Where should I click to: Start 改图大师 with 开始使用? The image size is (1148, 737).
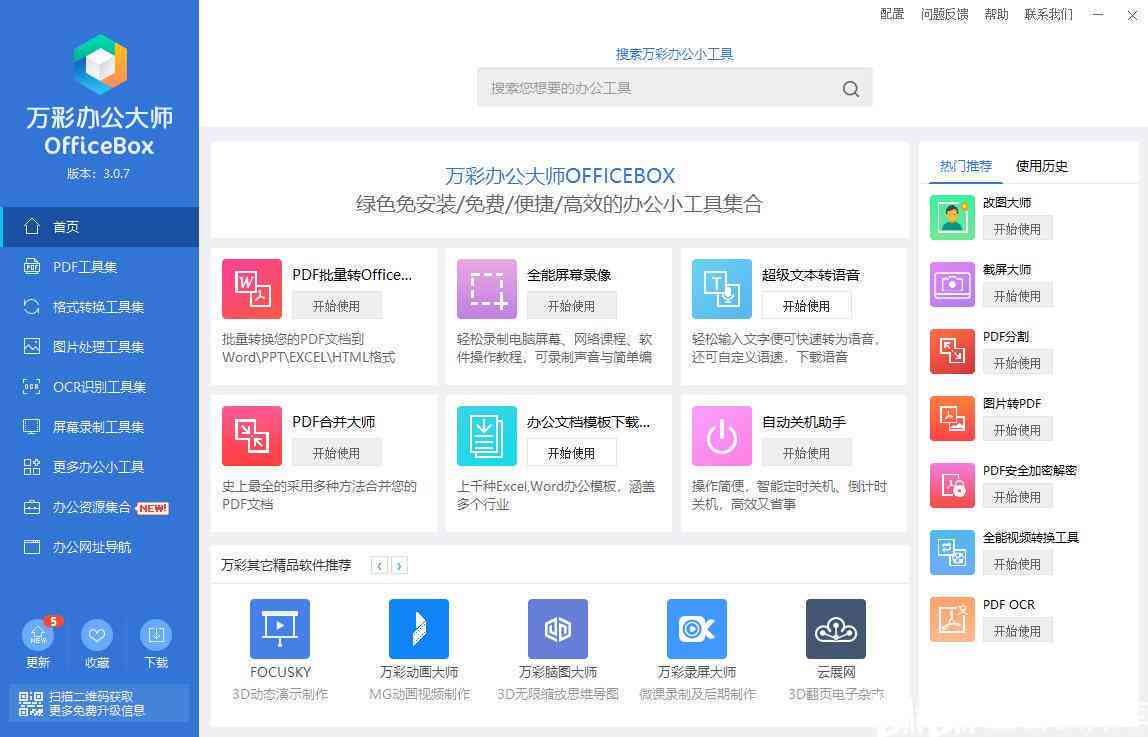1018,229
